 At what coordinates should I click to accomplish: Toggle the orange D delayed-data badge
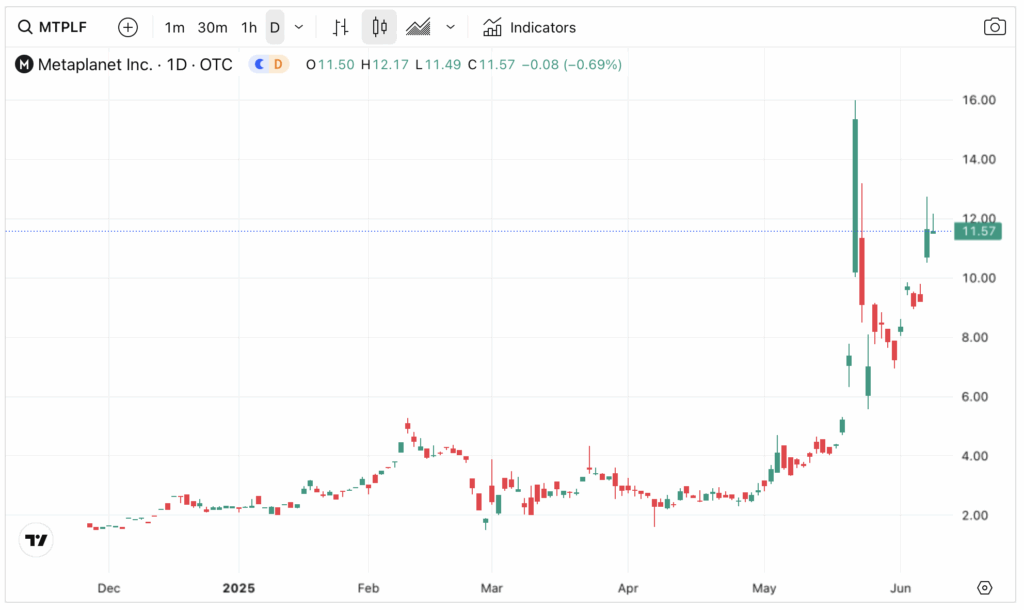coord(278,64)
